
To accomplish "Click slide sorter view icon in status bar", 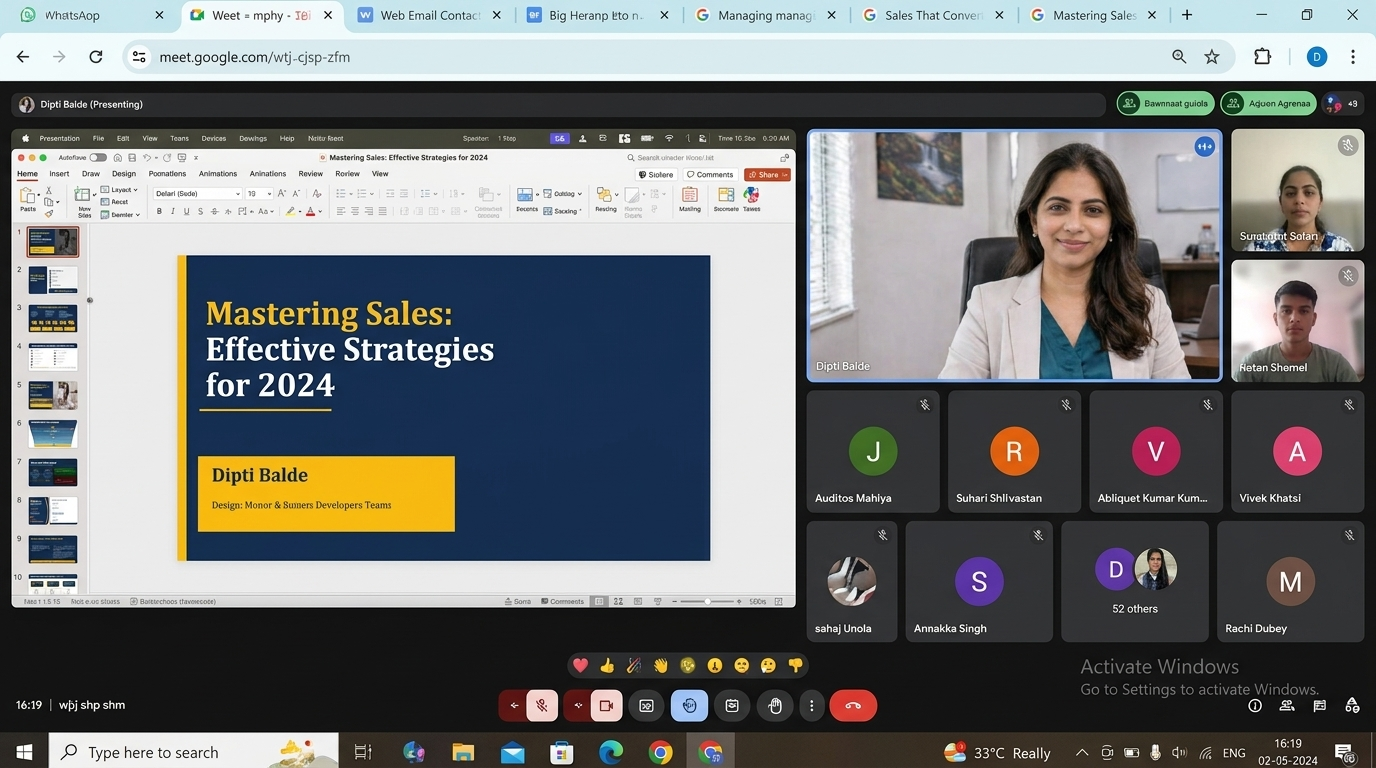I will click(618, 602).
